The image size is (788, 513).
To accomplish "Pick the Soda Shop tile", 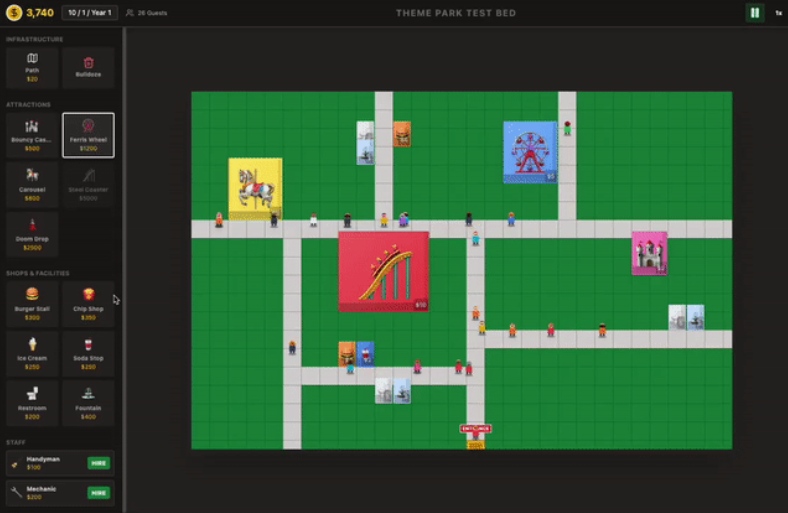I will (x=88, y=353).
